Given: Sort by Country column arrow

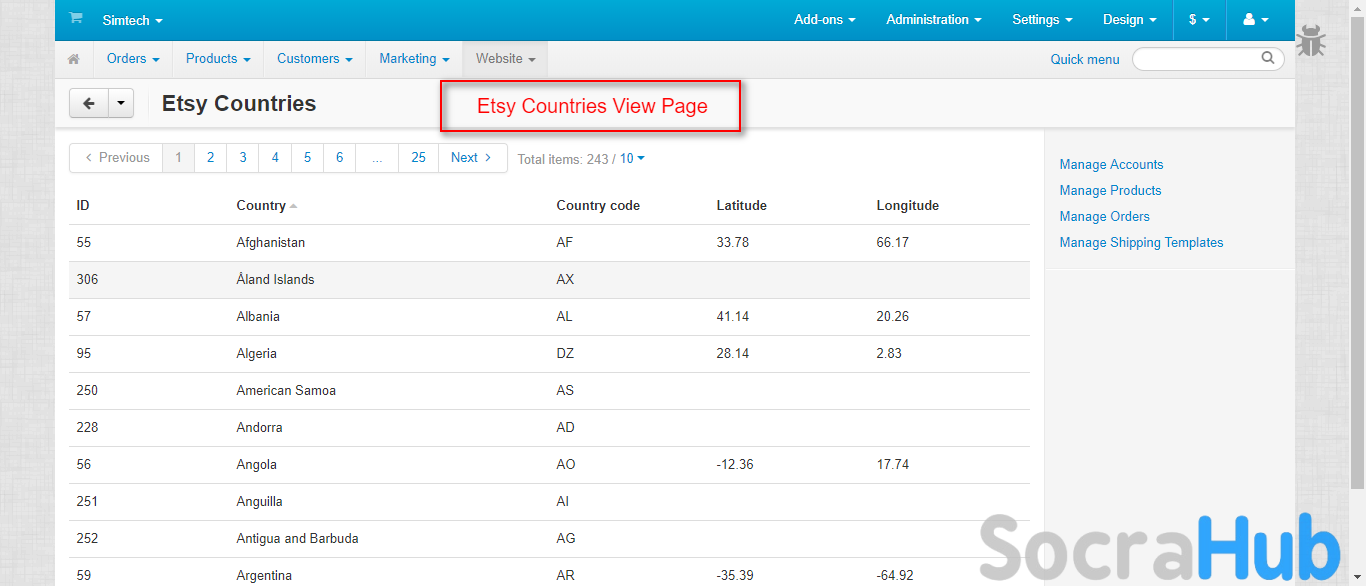Looking at the screenshot, I should point(293,206).
